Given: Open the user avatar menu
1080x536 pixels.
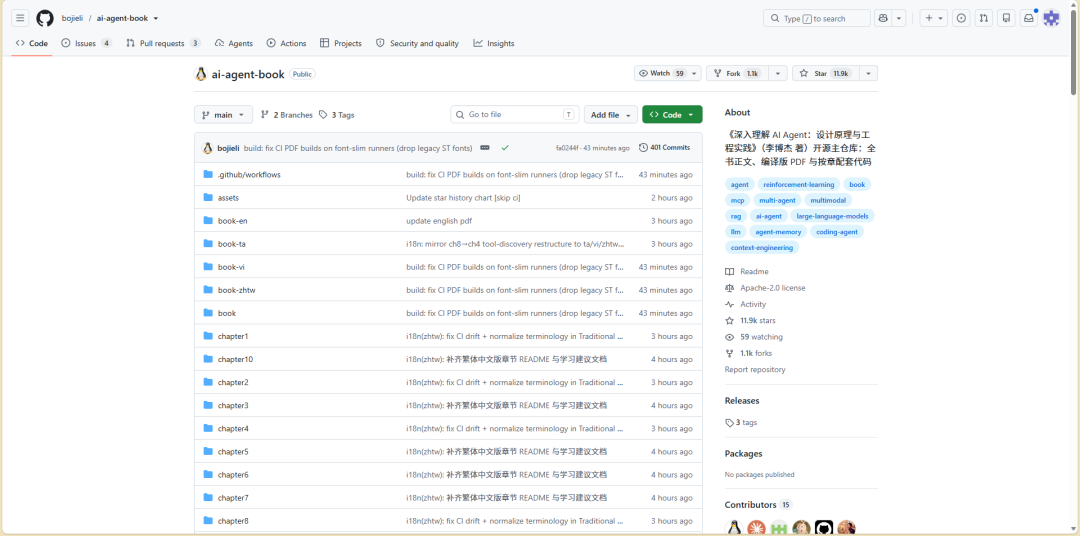Looking at the screenshot, I should click(x=1051, y=19).
